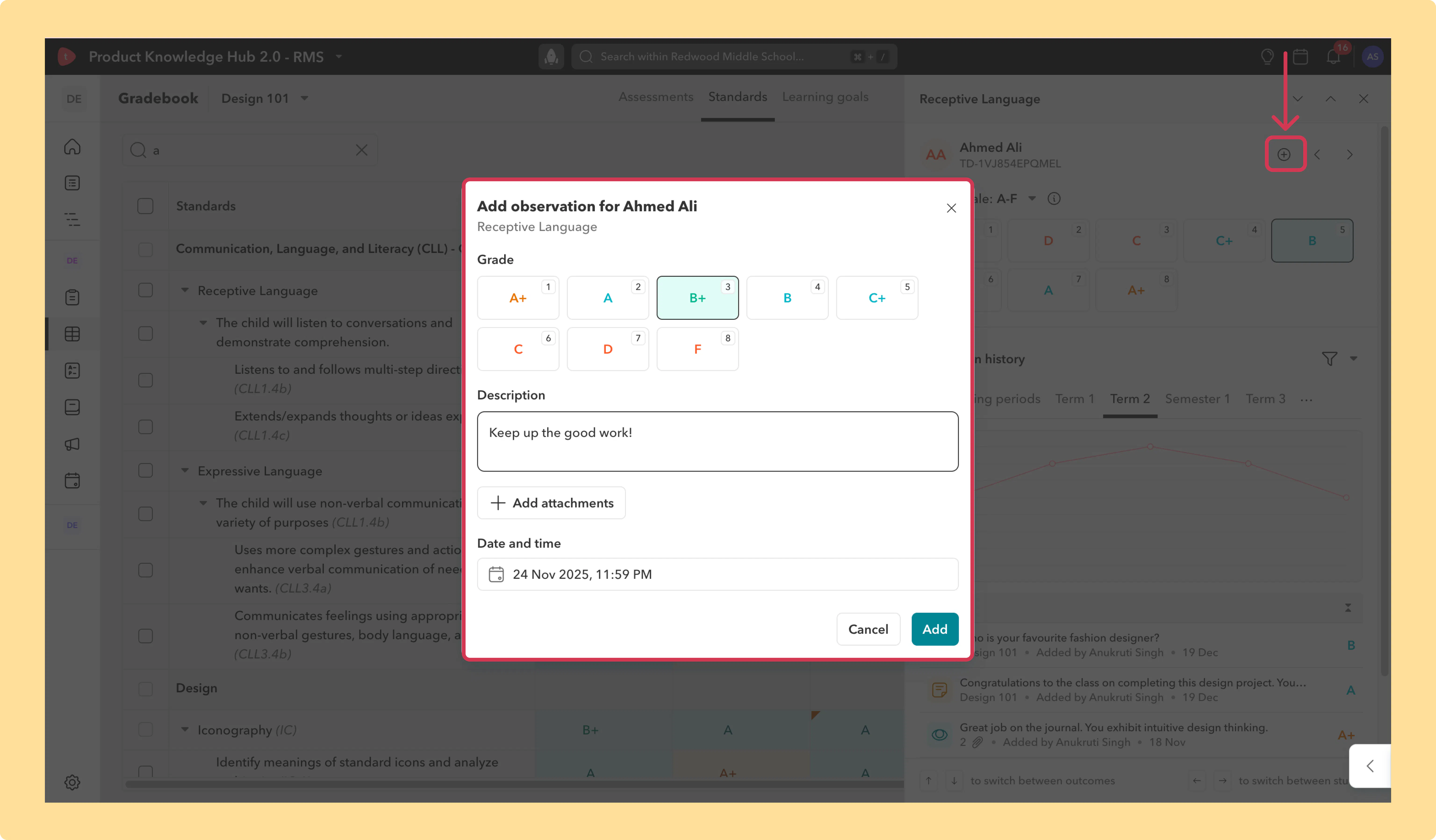The image size is (1436, 840).
Task: Open the book journal icon in the sidebar
Action: (72, 407)
